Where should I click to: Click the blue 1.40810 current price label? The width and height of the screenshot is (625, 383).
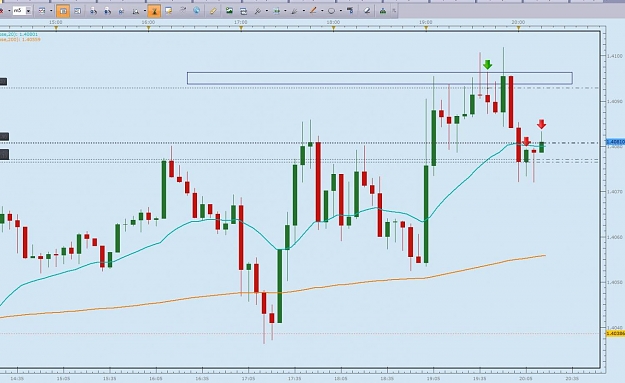click(615, 142)
